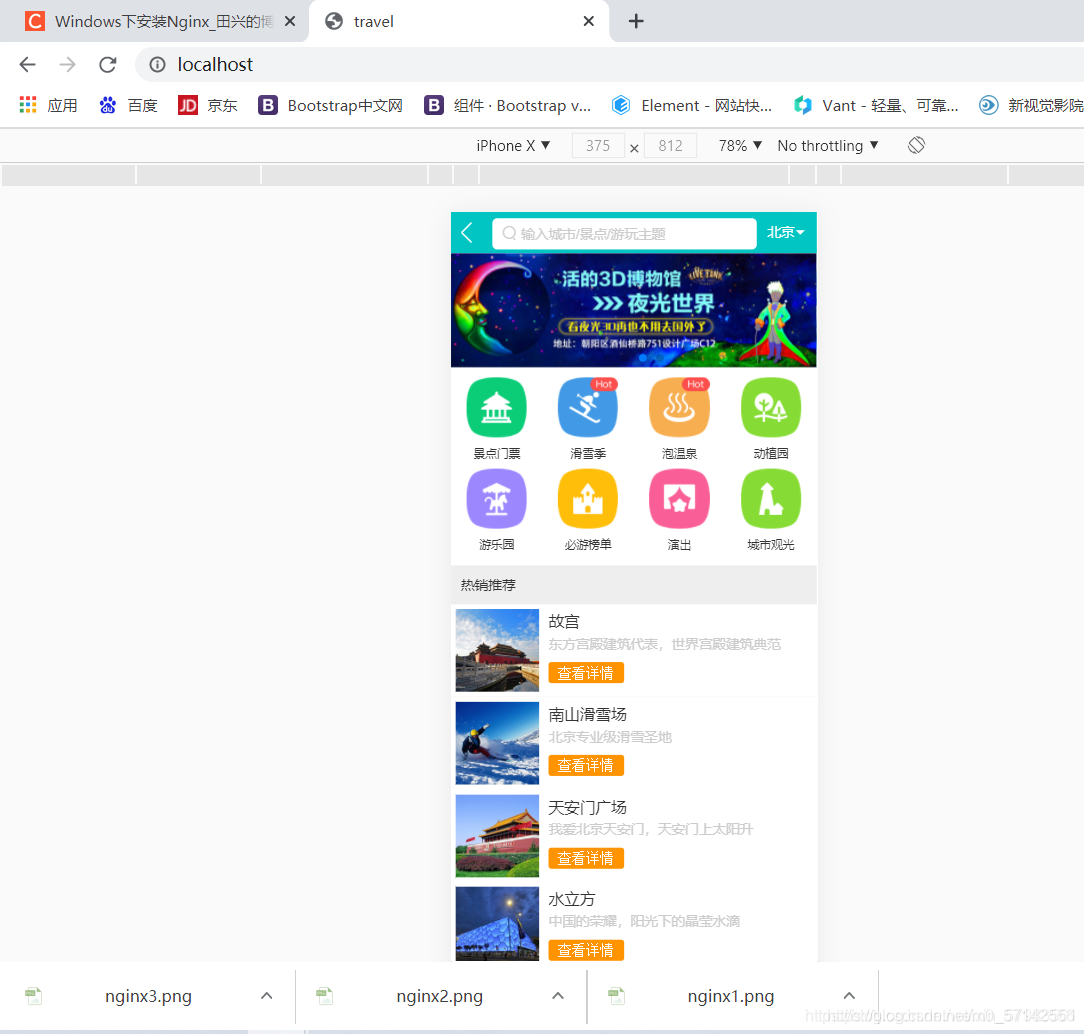Open the 必游榜单 category icon
This screenshot has height=1034, width=1084.
[x=588, y=499]
